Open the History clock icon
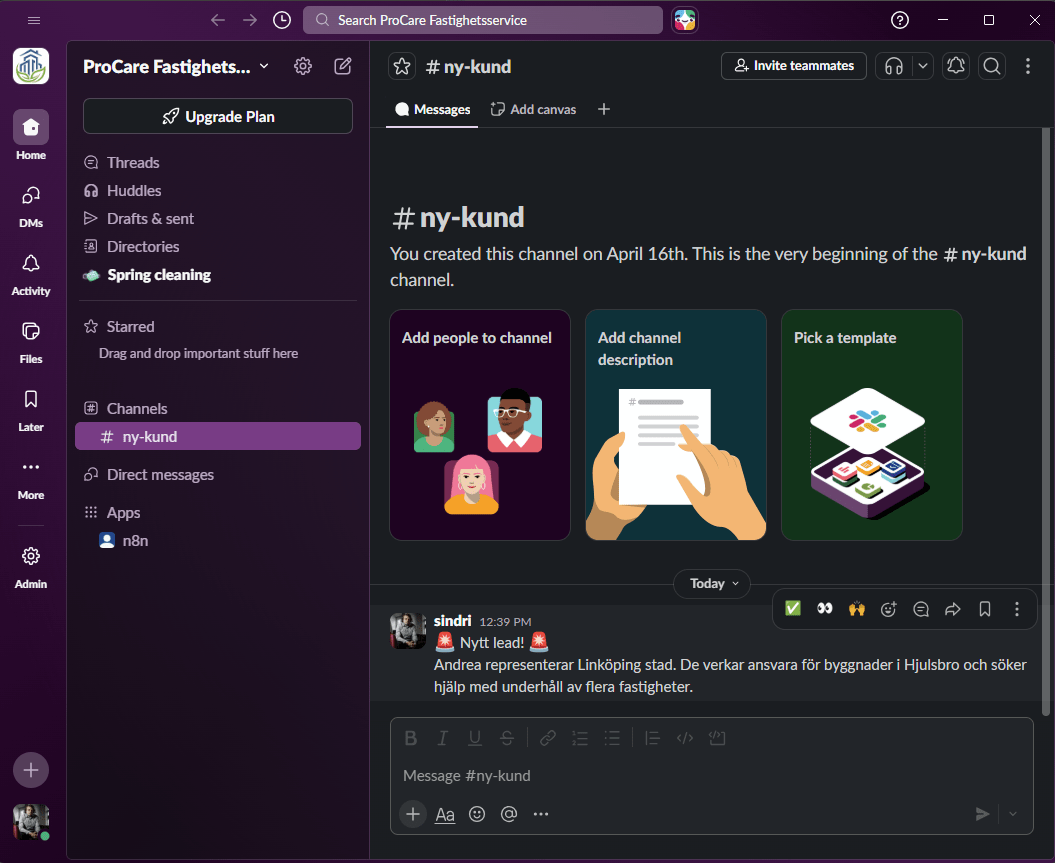Viewport: 1055px width, 863px height. click(282, 20)
